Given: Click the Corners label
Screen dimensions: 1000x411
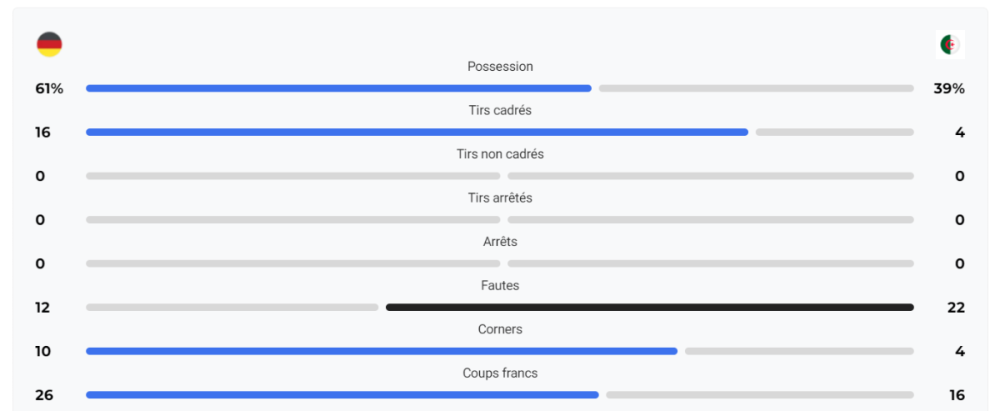Looking at the screenshot, I should (x=500, y=329).
